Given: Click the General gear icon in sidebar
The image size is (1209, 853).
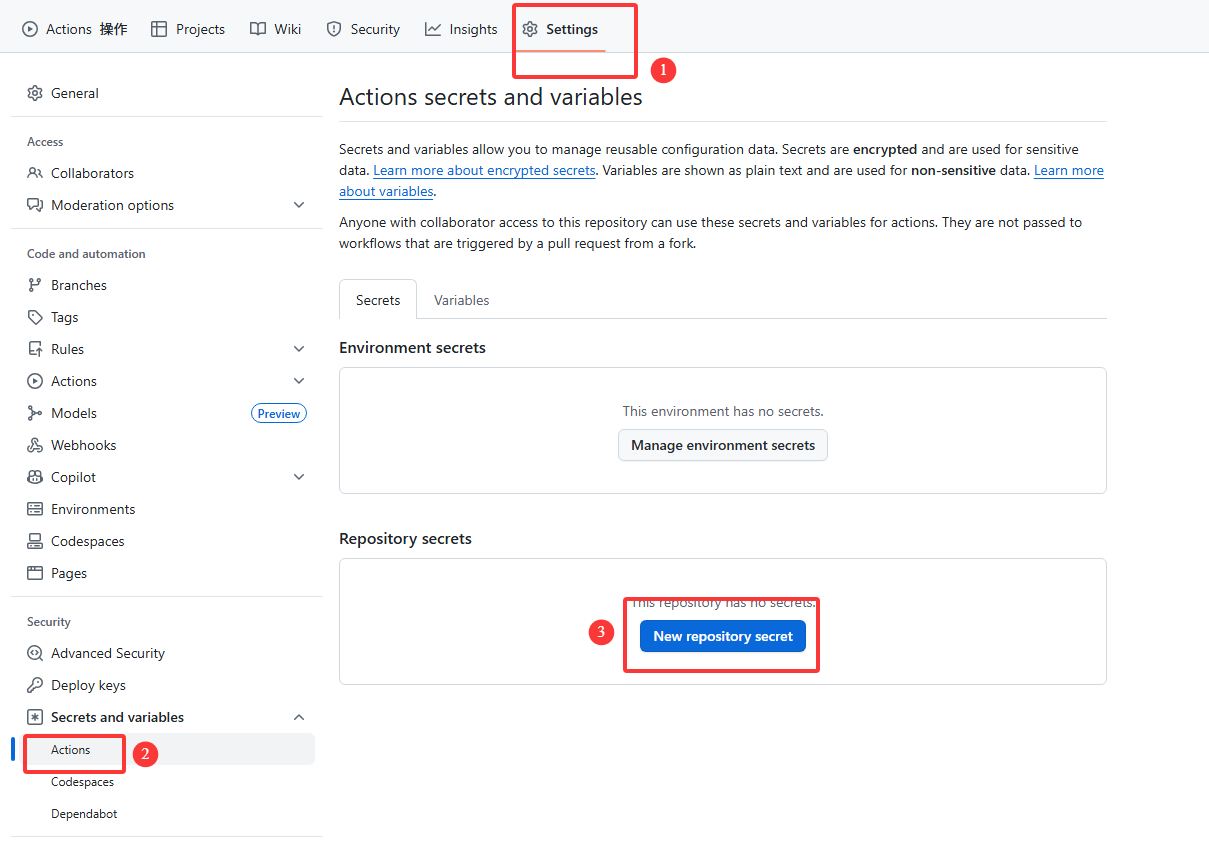Looking at the screenshot, I should (x=35, y=93).
